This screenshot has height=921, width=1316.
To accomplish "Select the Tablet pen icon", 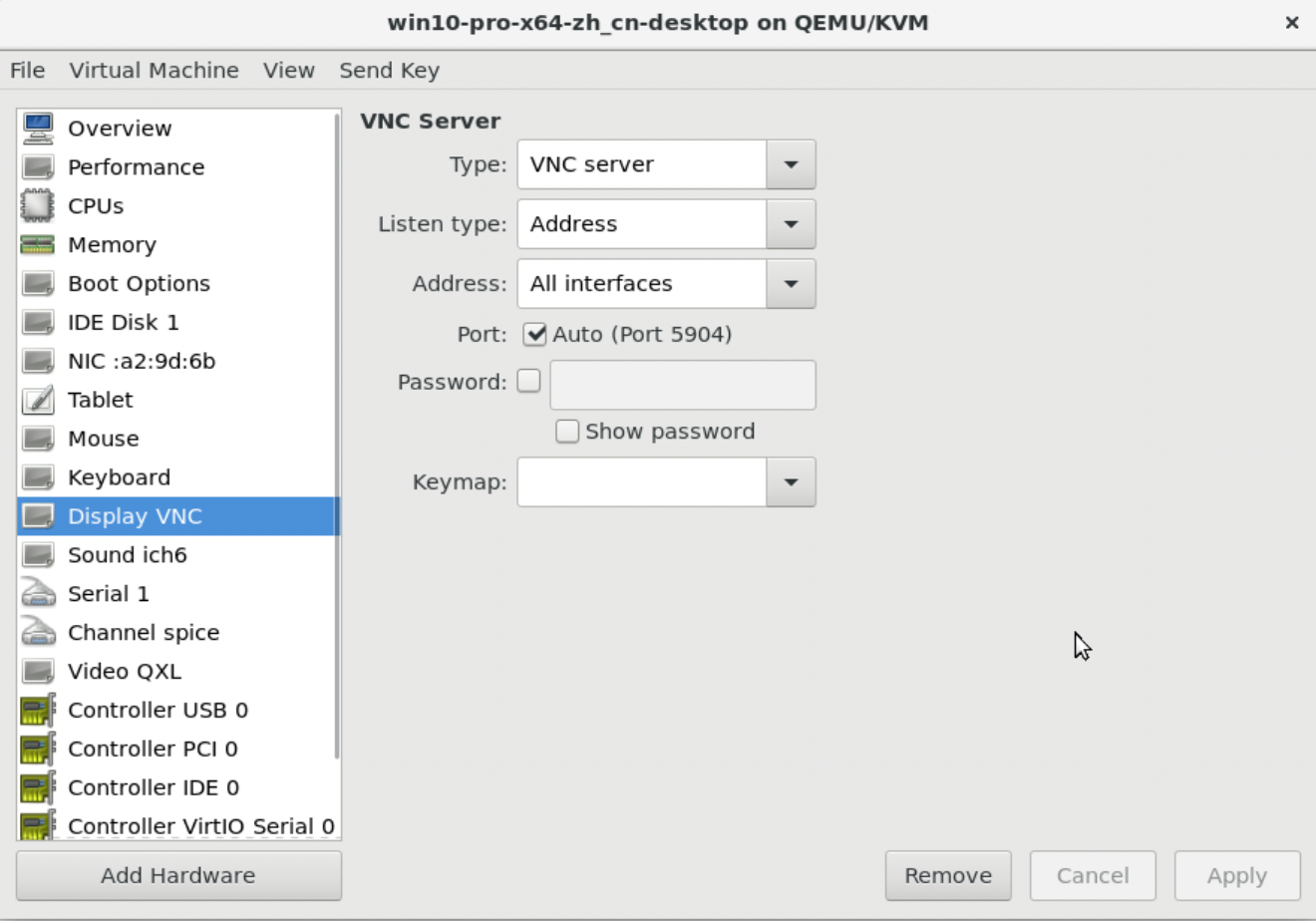I will click(38, 401).
